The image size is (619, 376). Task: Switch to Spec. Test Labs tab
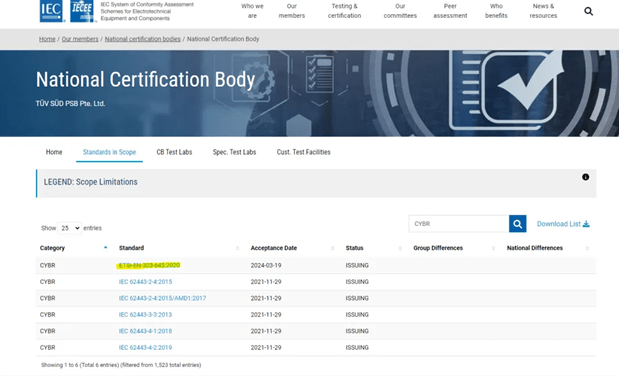point(234,152)
